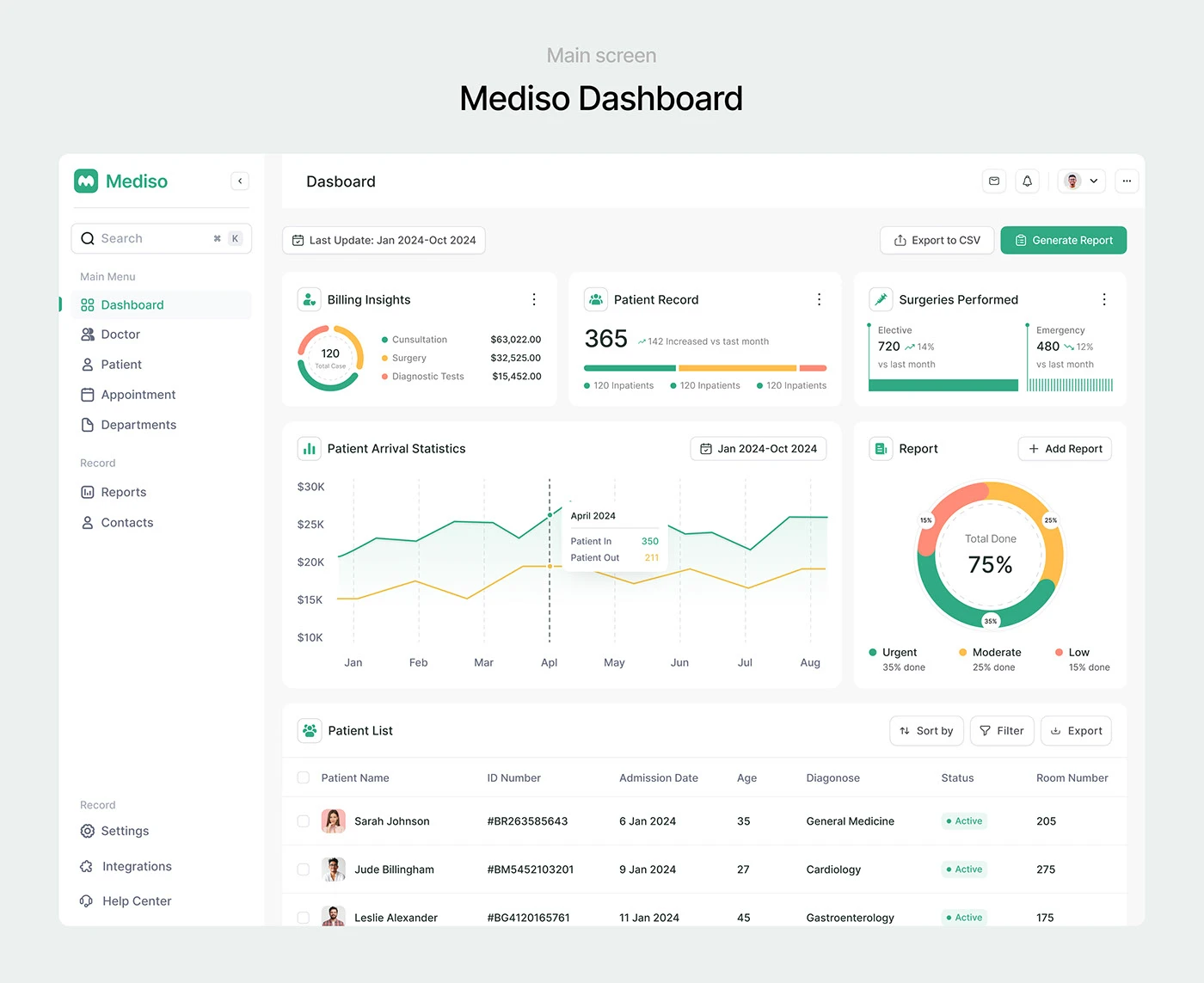
Task: Open the top bar more options menu
Action: (1127, 181)
